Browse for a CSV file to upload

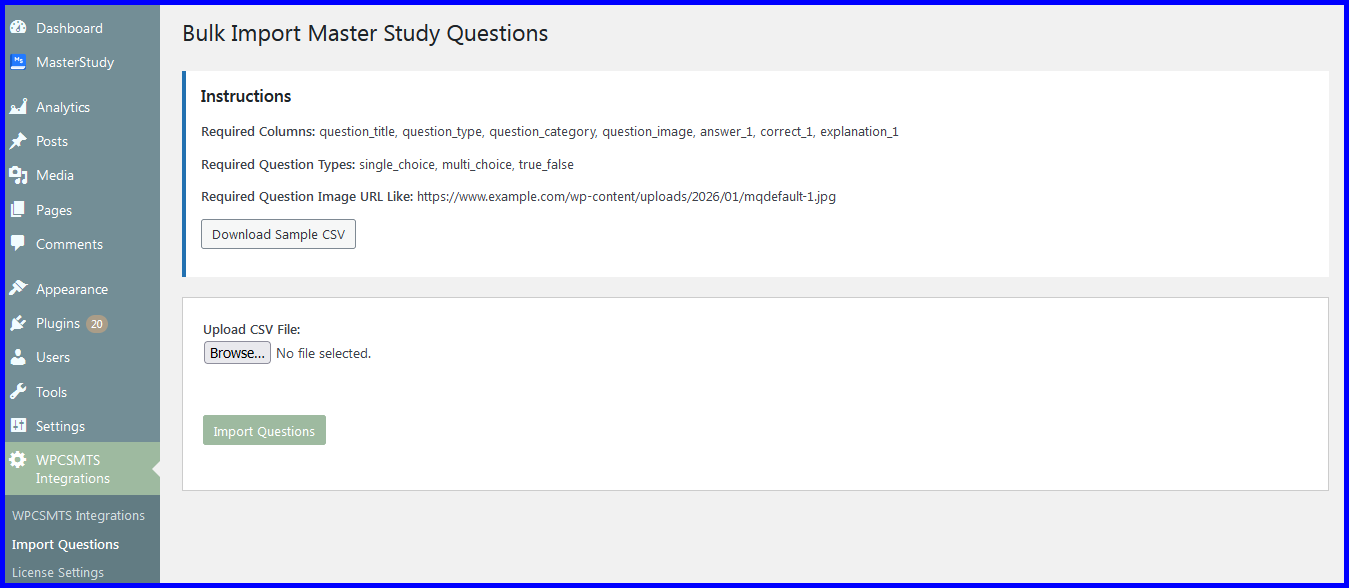click(x=237, y=353)
